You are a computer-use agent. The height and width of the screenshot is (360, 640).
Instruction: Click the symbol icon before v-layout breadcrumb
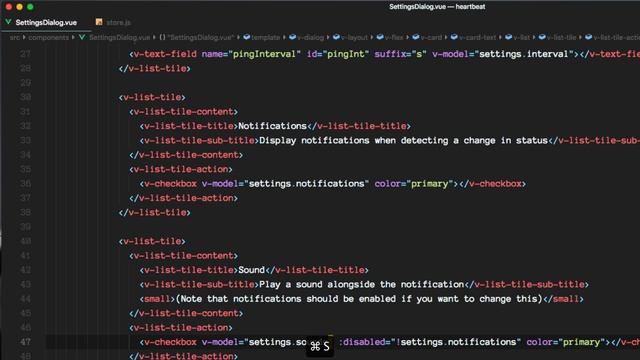tap(336, 37)
